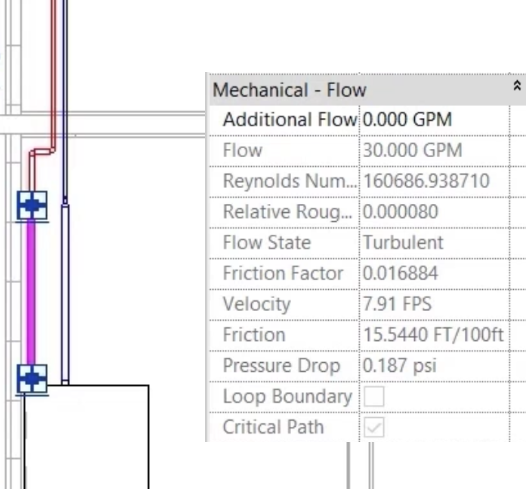This screenshot has height=489, width=526.
Task: Select the Additional Flow parameter label
Action: click(x=290, y=120)
